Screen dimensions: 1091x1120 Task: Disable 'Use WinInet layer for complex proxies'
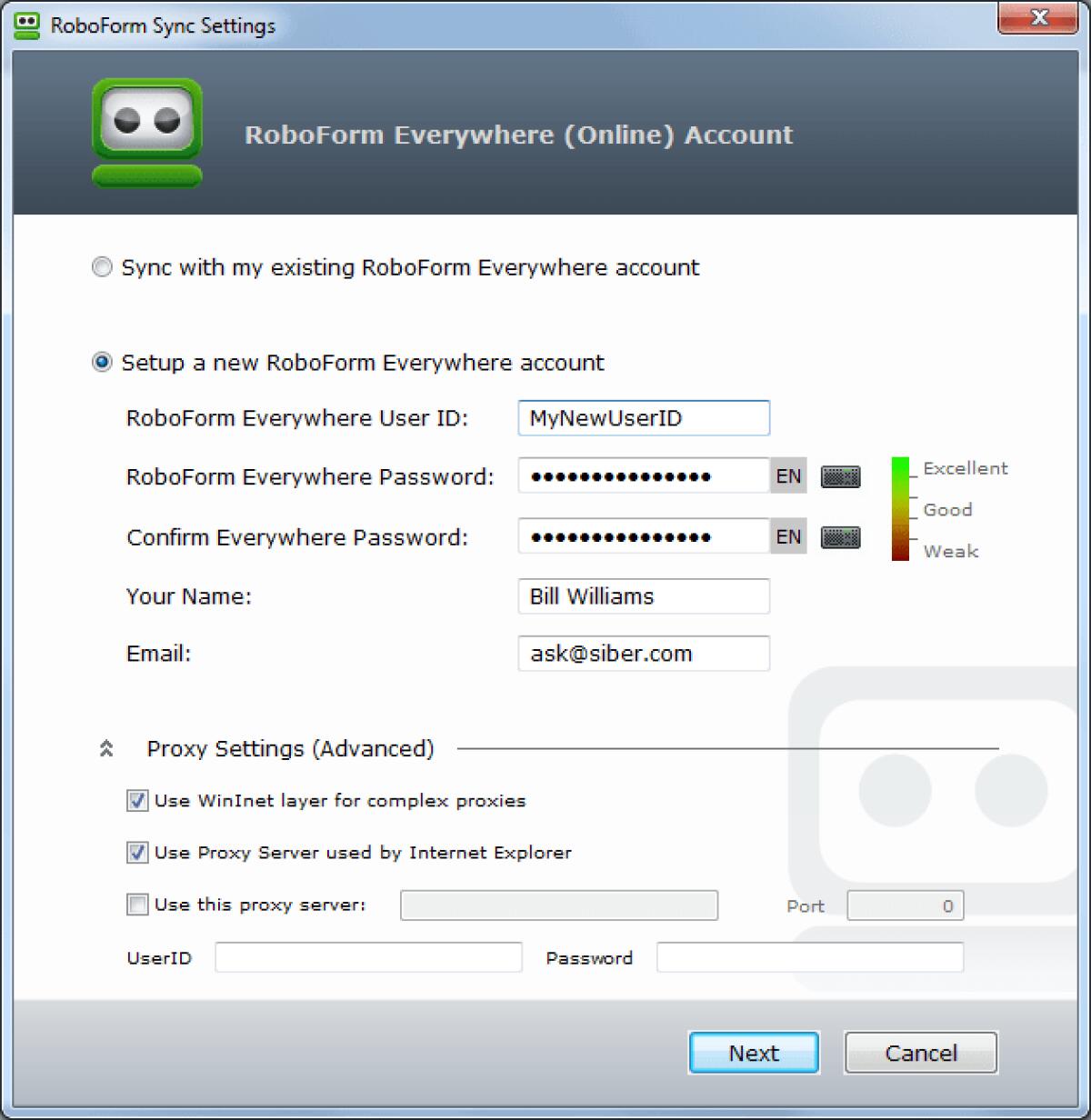coord(136,801)
